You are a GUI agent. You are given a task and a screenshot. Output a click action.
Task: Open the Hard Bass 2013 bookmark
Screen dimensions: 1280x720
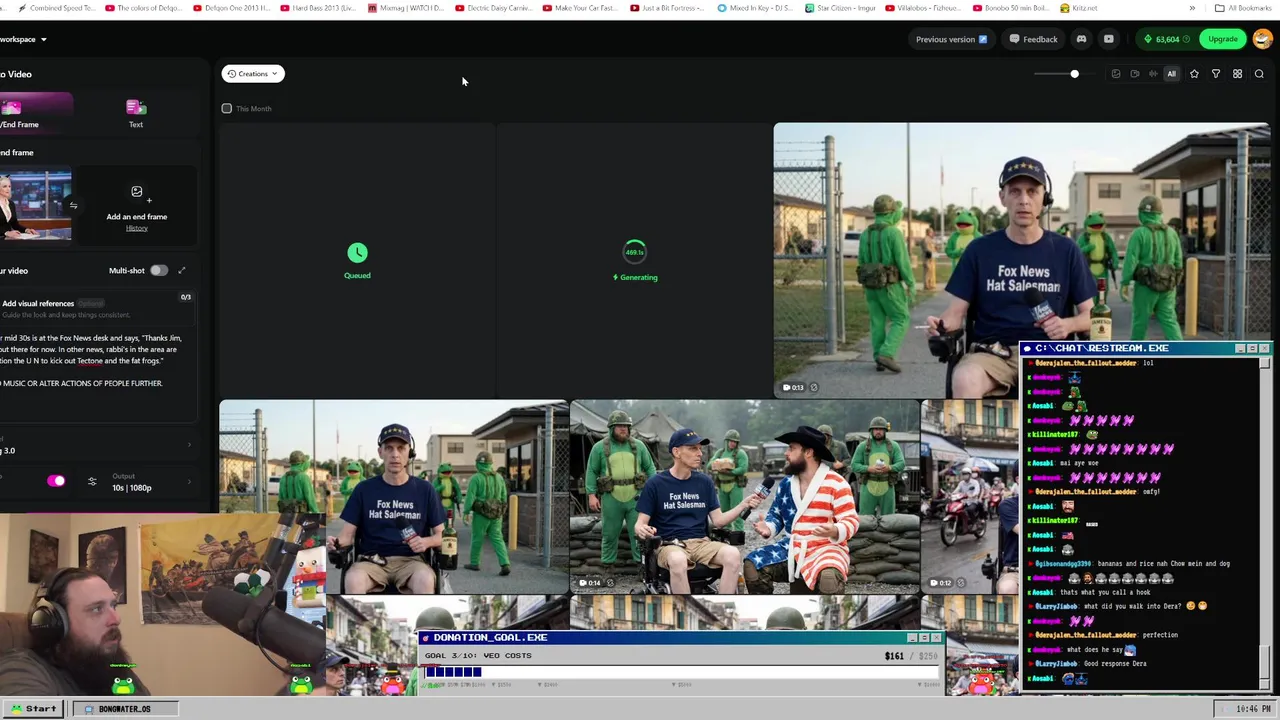319,8
